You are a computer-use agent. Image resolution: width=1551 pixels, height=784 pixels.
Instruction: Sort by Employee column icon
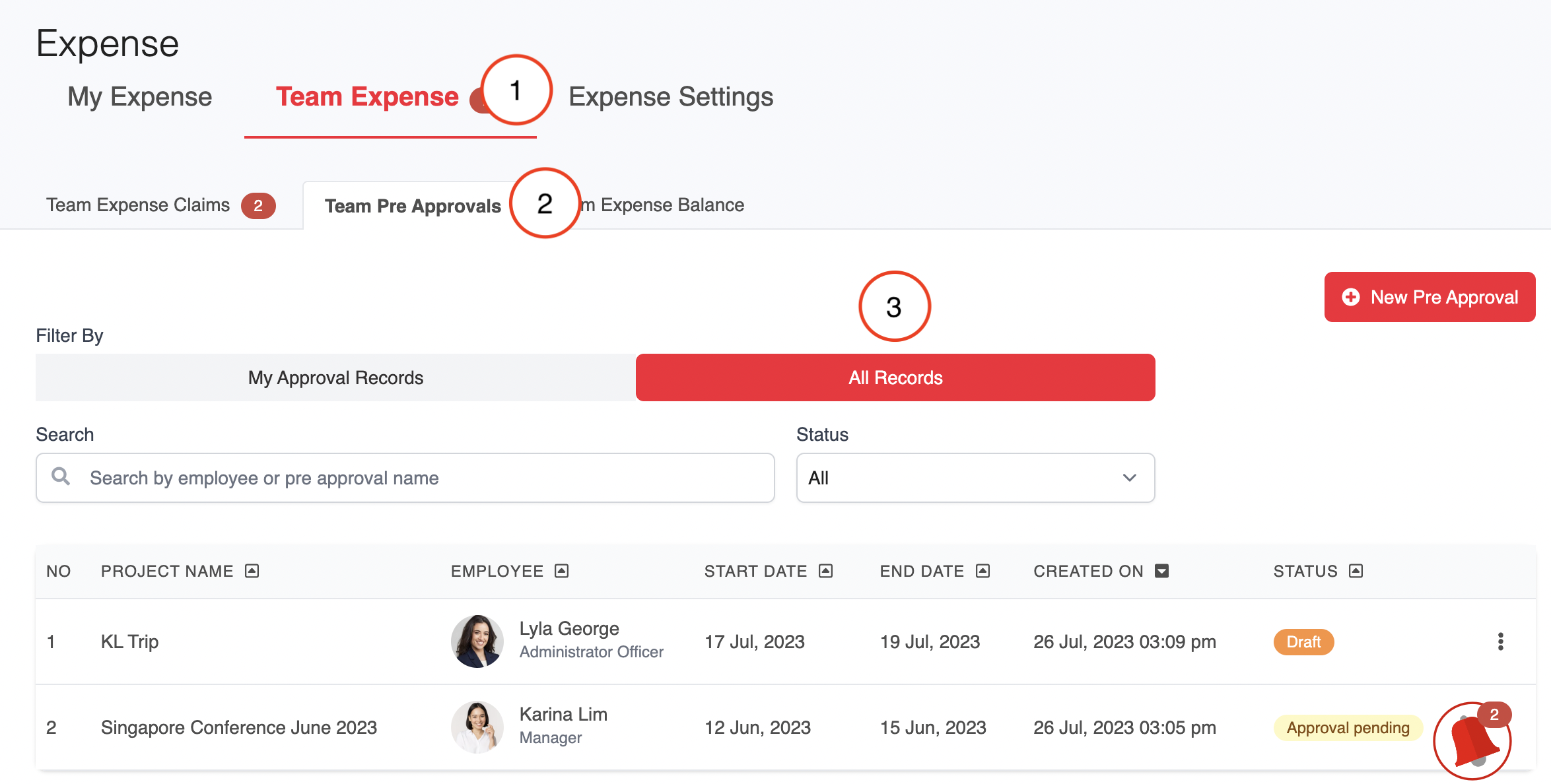(561, 571)
